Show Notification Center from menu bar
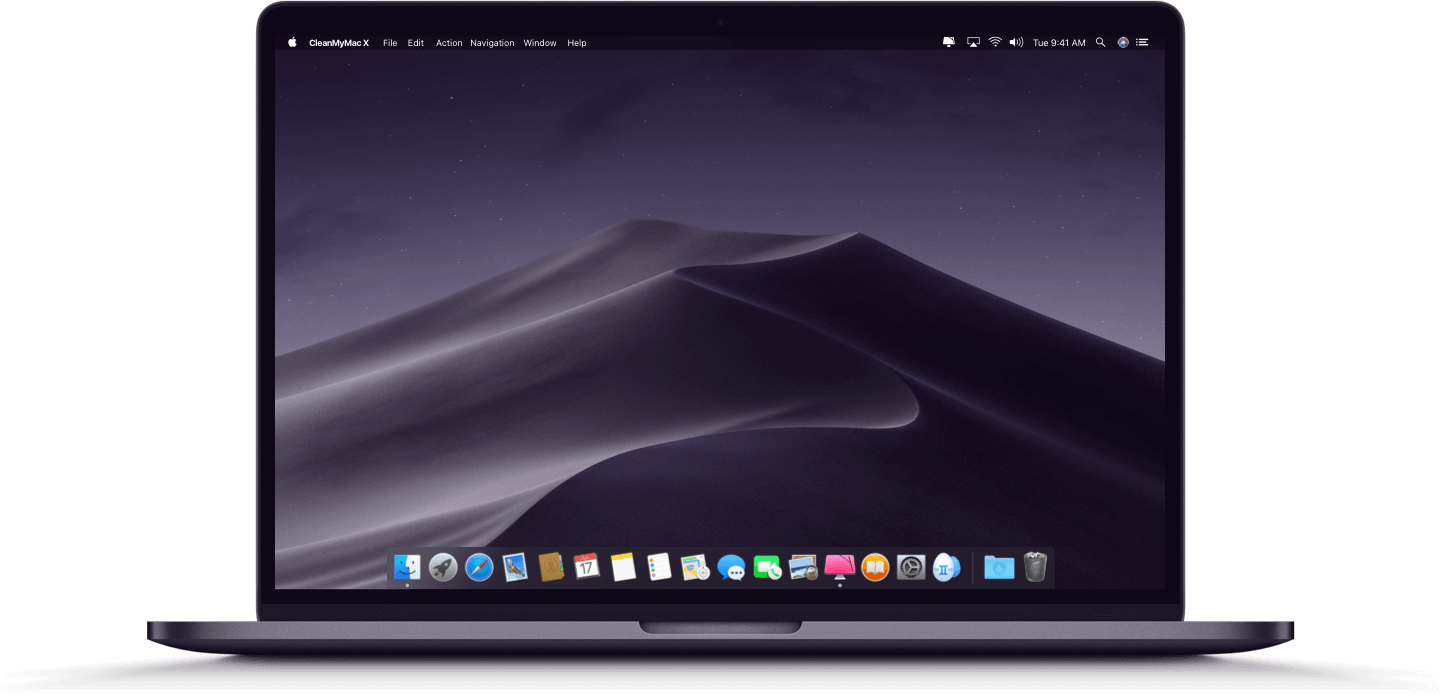 (x=1142, y=43)
